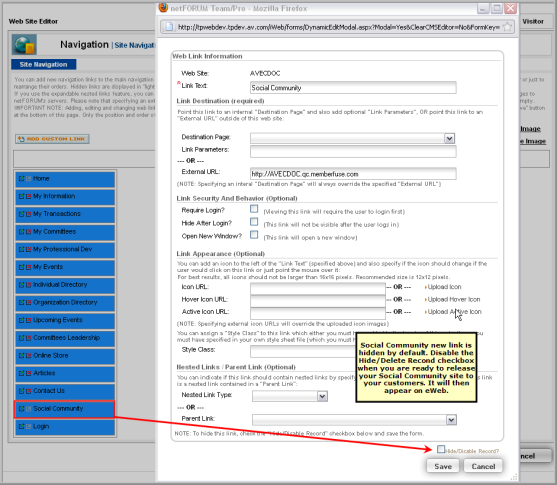Check the Open New Window checkbox
557x485 pixels.
point(254,235)
